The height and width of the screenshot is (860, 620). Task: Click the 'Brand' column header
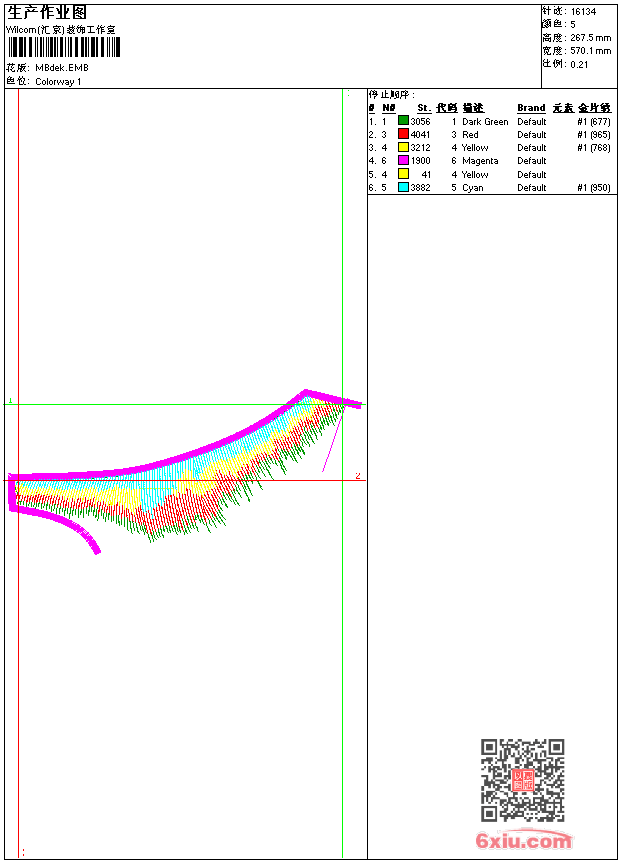[531, 108]
